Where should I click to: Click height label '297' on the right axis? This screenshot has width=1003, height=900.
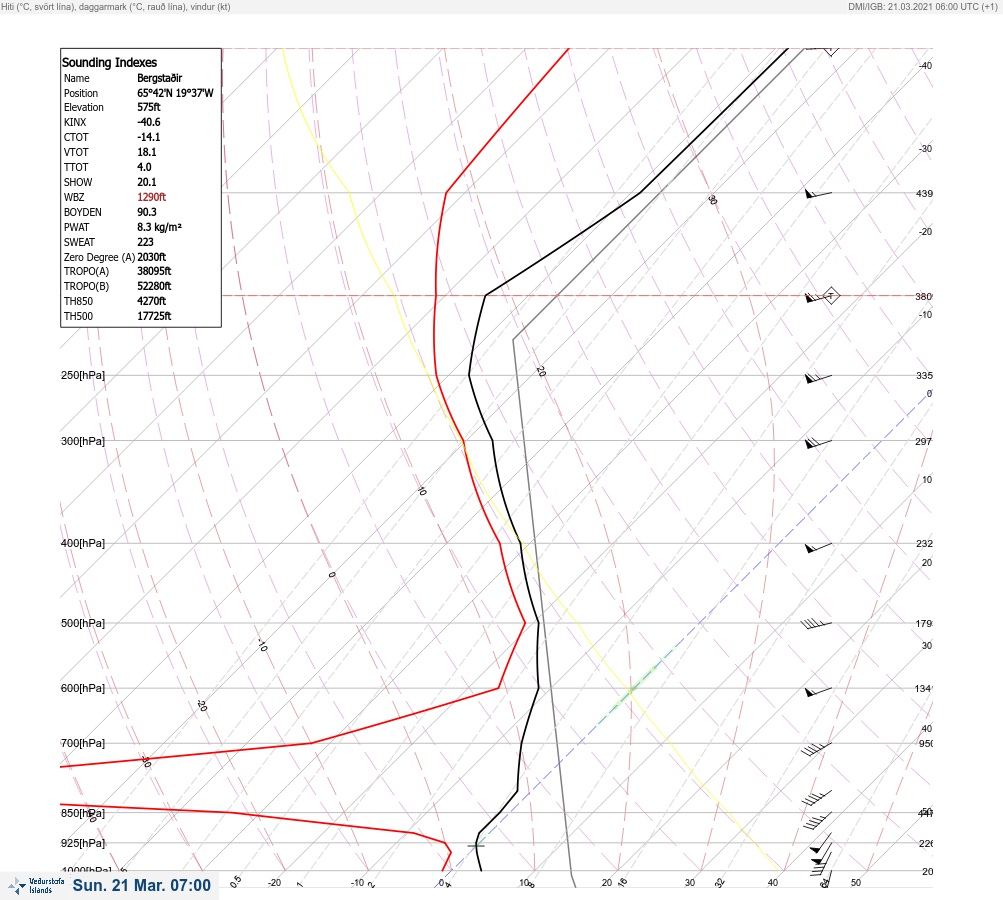coord(924,441)
